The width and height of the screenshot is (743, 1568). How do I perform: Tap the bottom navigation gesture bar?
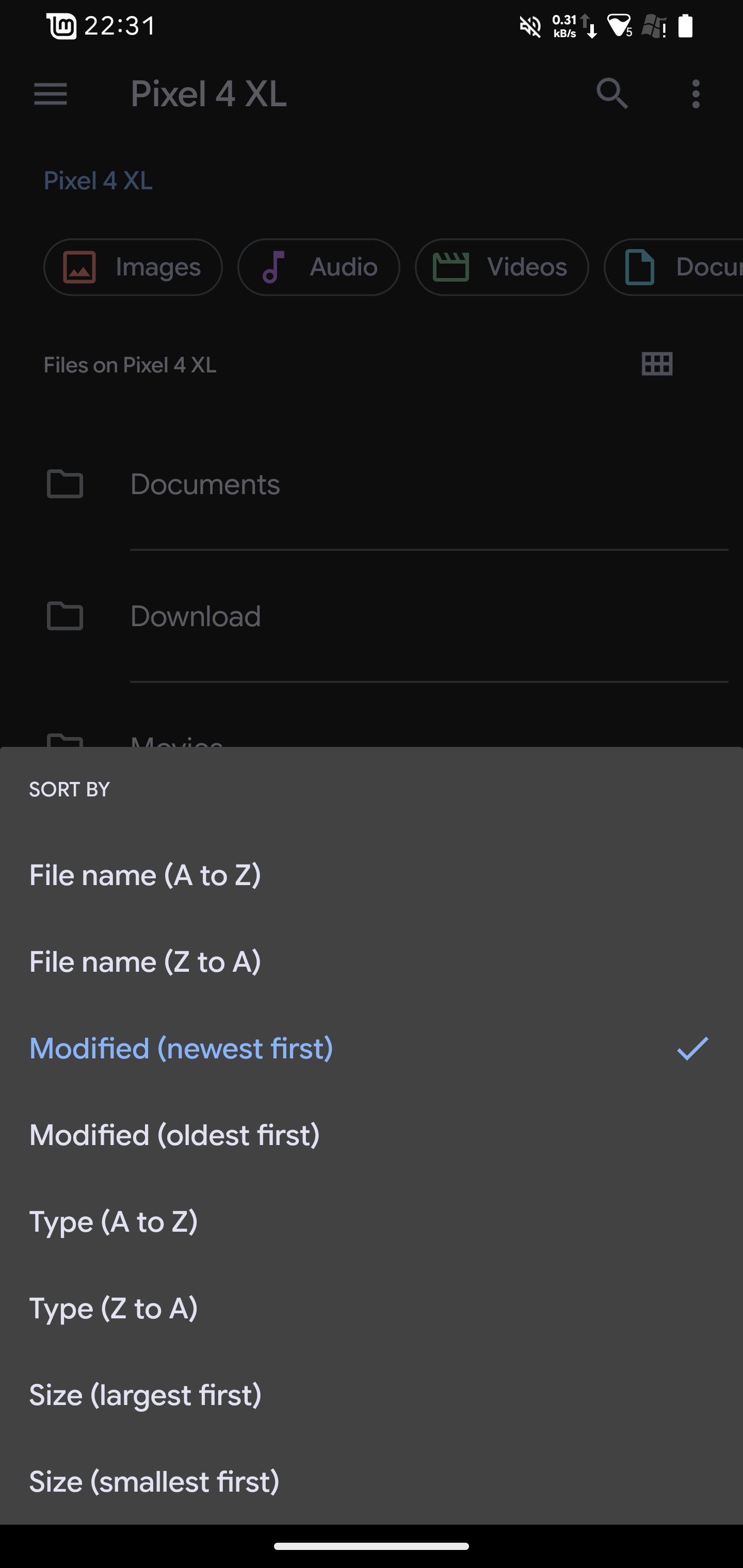[x=372, y=1545]
